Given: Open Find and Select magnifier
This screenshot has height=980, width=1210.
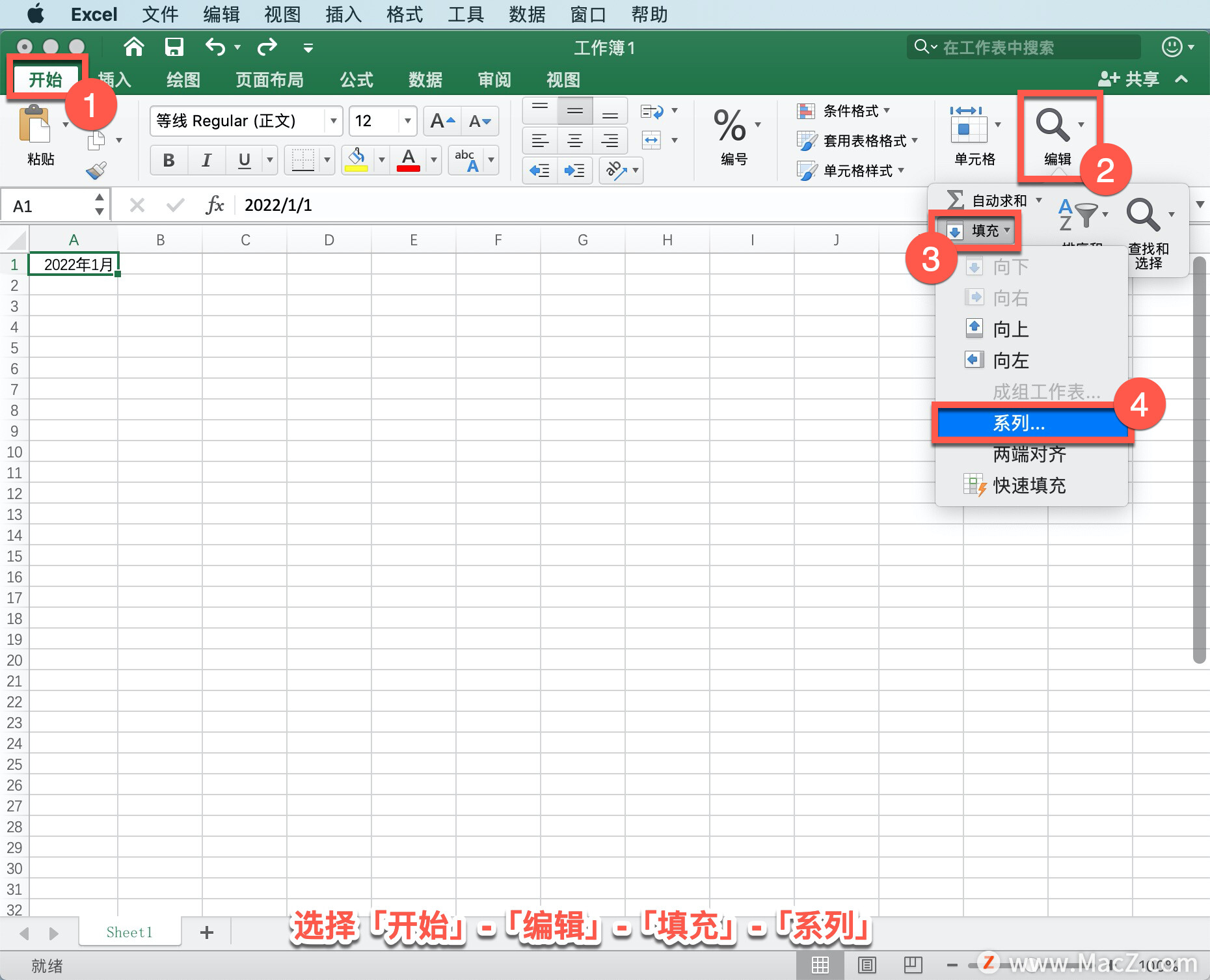Looking at the screenshot, I should coord(1144,215).
